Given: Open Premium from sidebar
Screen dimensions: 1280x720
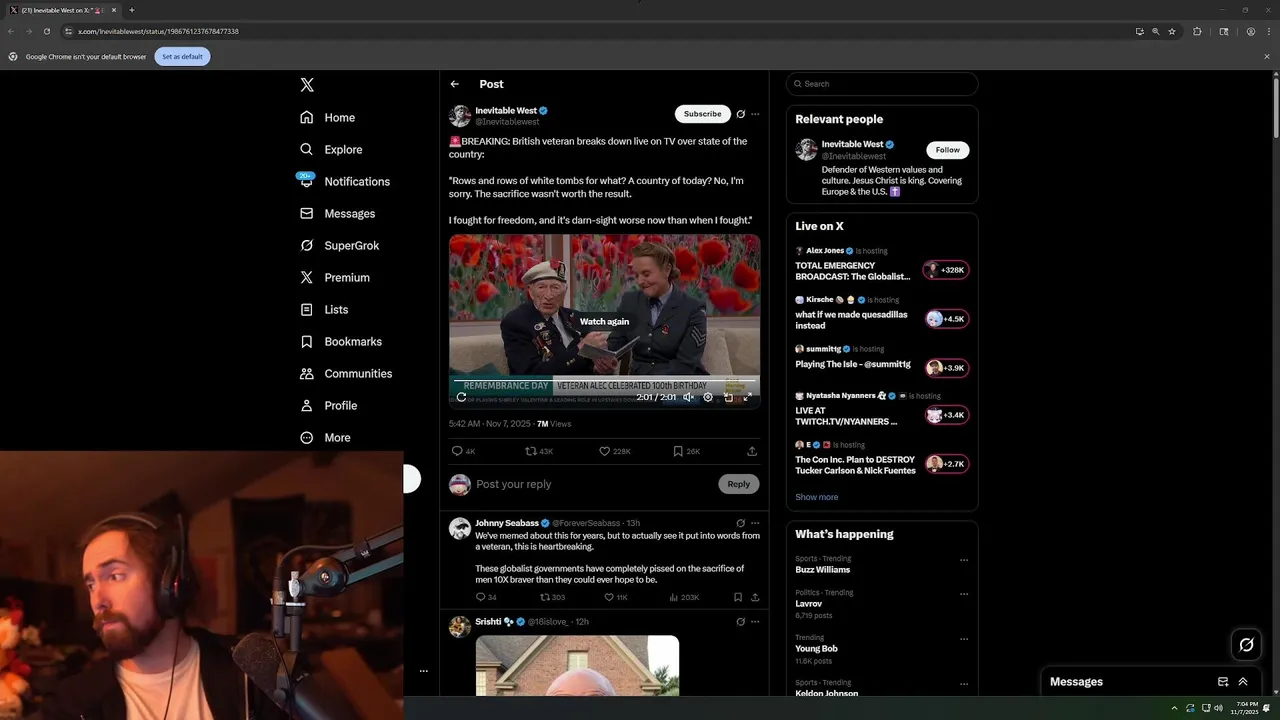Looking at the screenshot, I should [x=335, y=277].
